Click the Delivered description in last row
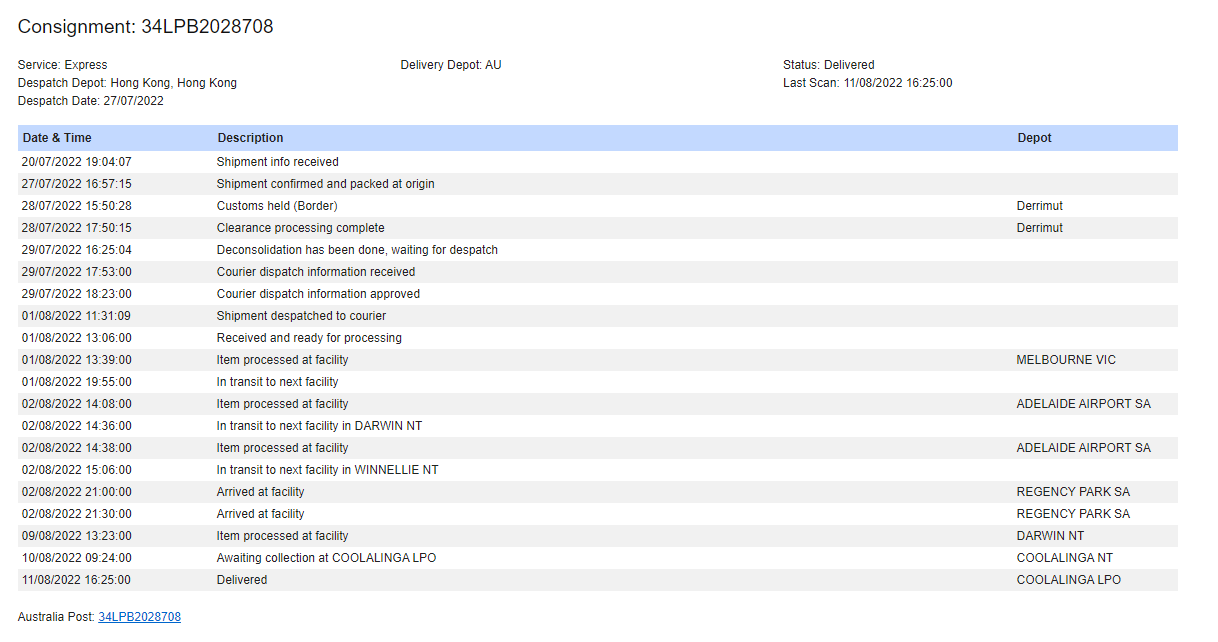The width and height of the screenshot is (1218, 642). 242,580
